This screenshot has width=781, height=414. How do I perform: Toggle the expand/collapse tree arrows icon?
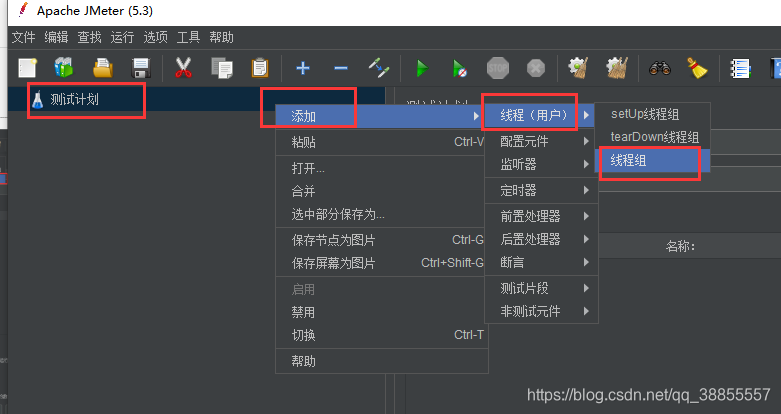[379, 68]
